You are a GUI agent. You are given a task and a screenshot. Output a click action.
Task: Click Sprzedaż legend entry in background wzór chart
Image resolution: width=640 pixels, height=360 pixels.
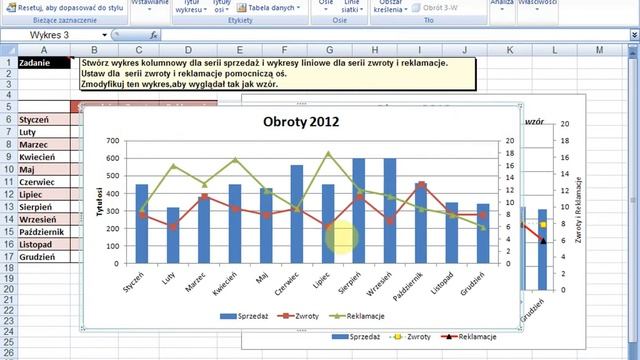[356, 337]
